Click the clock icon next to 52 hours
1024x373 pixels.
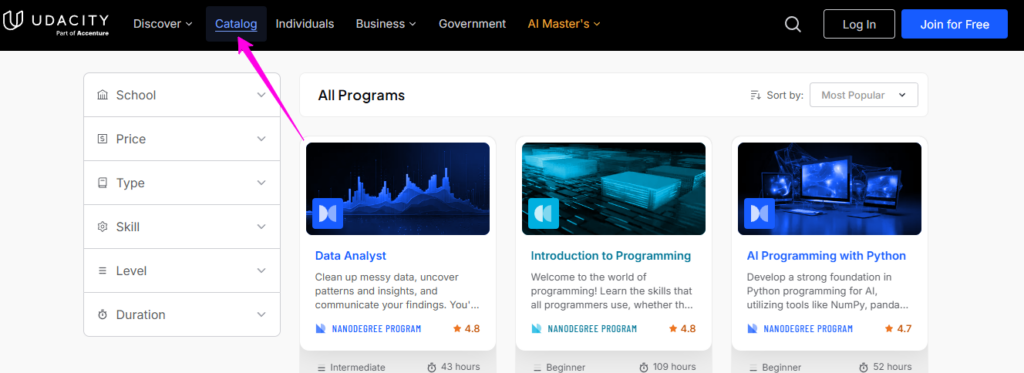tap(863, 367)
